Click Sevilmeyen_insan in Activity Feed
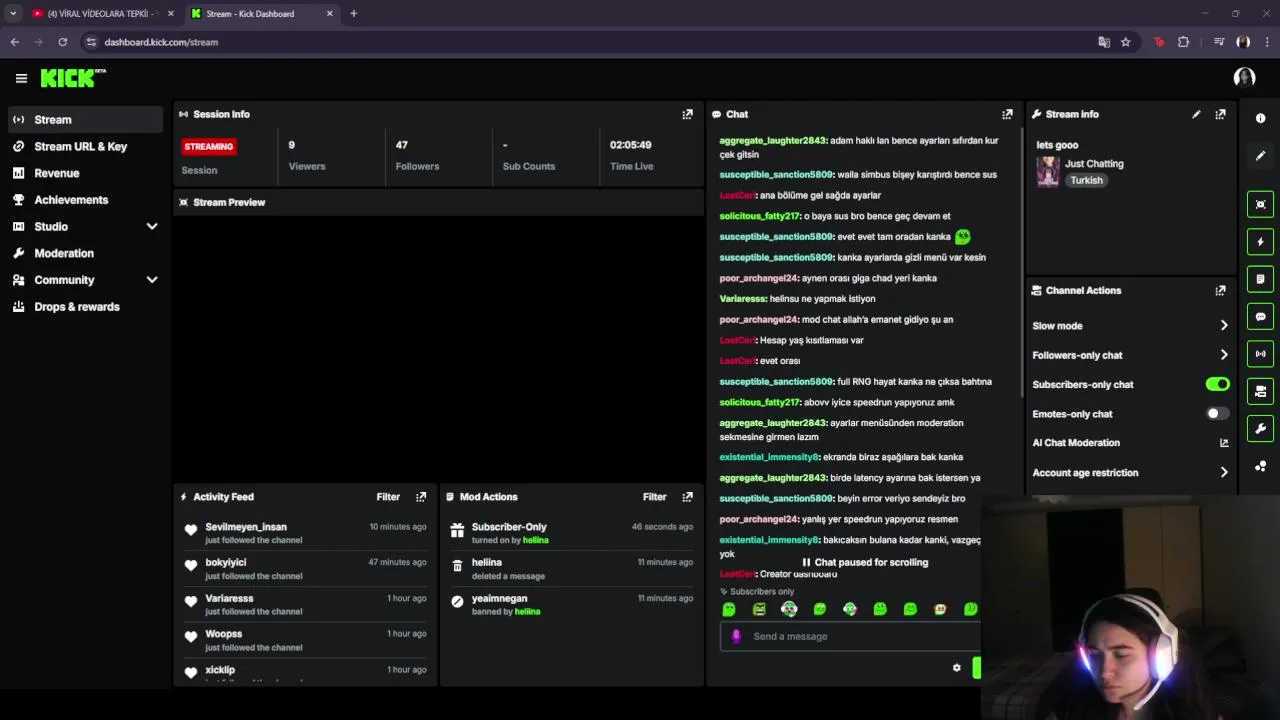The image size is (1280, 720). (246, 527)
